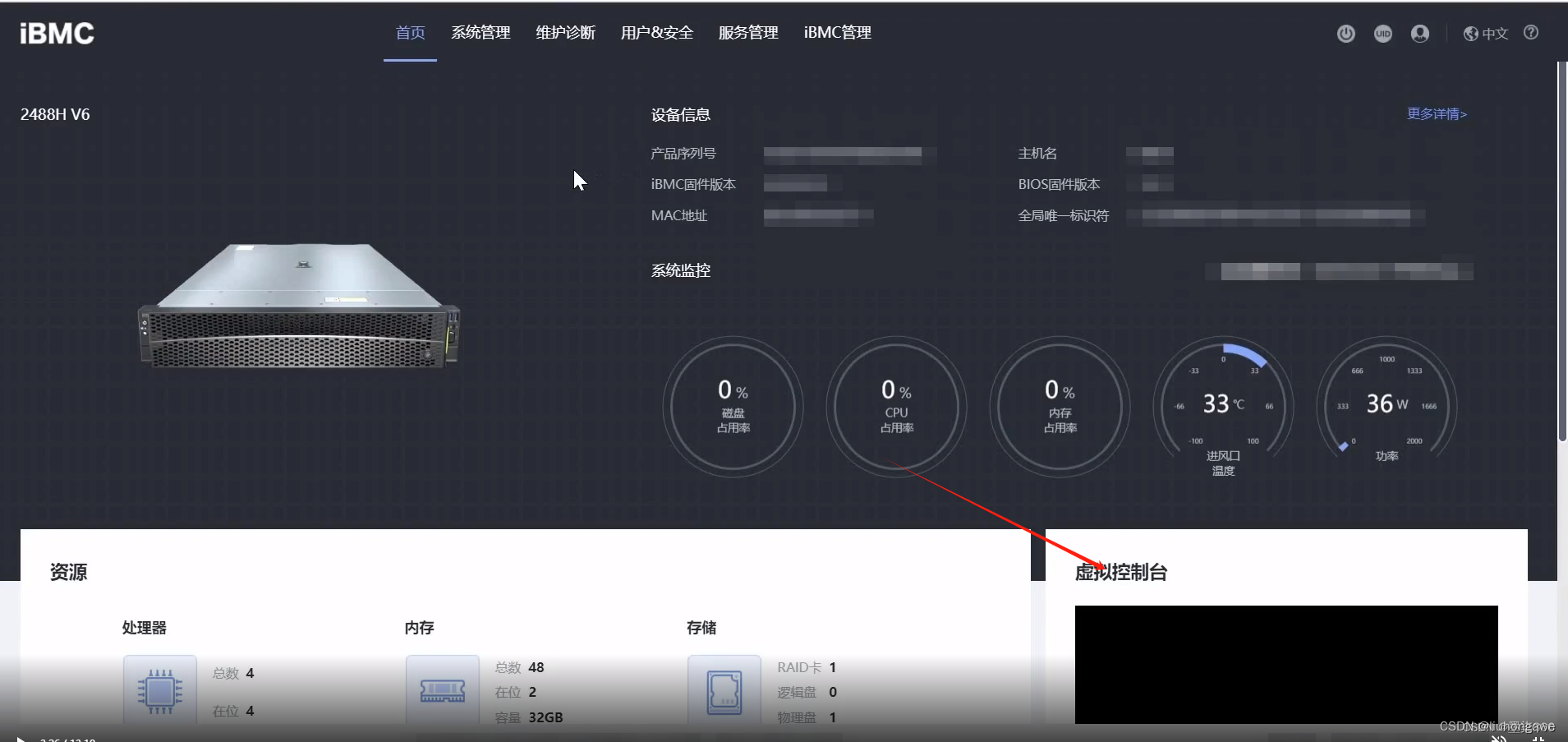This screenshot has width=1568, height=742.
Task: Click the RAID卡 count row
Action: tap(807, 667)
